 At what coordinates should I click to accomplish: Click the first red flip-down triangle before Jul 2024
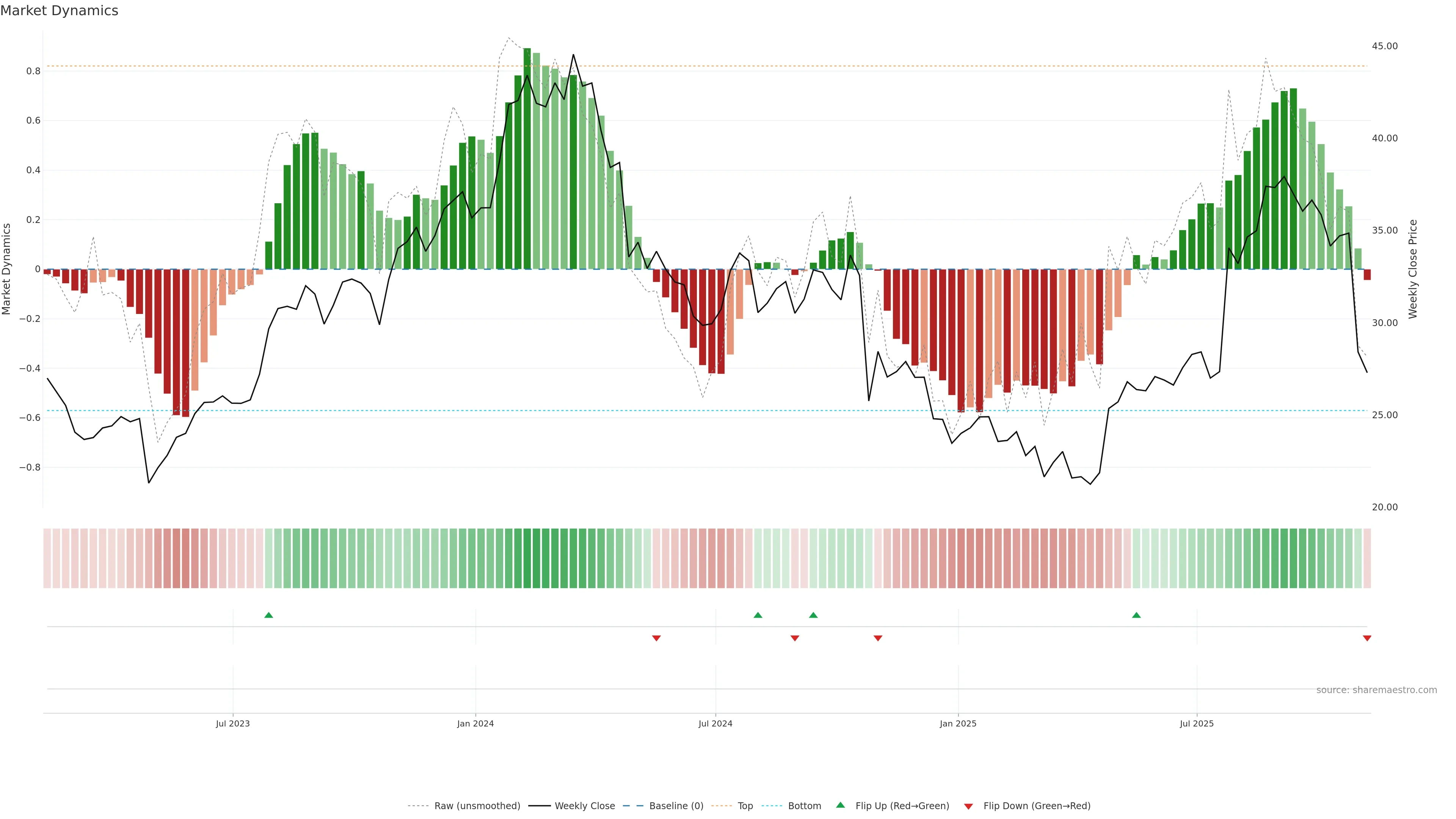tap(656, 638)
